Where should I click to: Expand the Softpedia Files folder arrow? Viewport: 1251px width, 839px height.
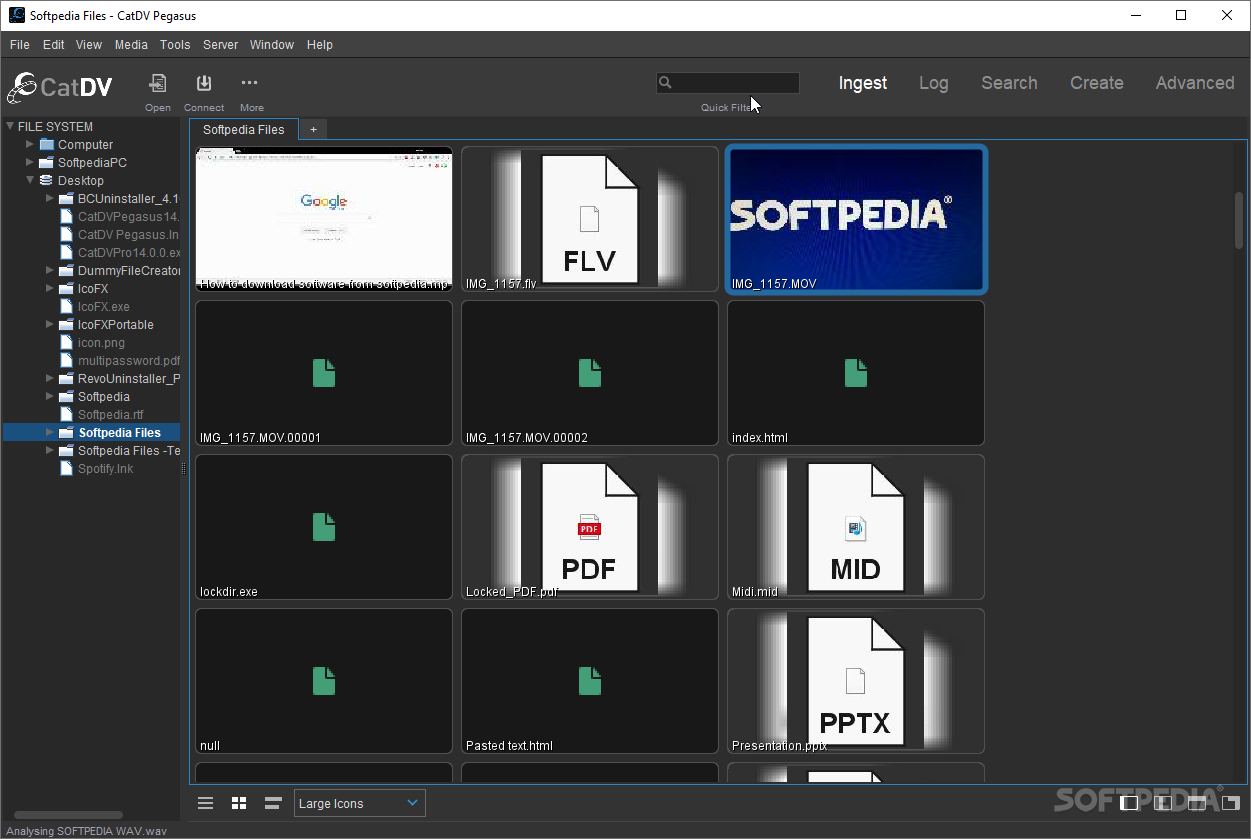coord(50,432)
